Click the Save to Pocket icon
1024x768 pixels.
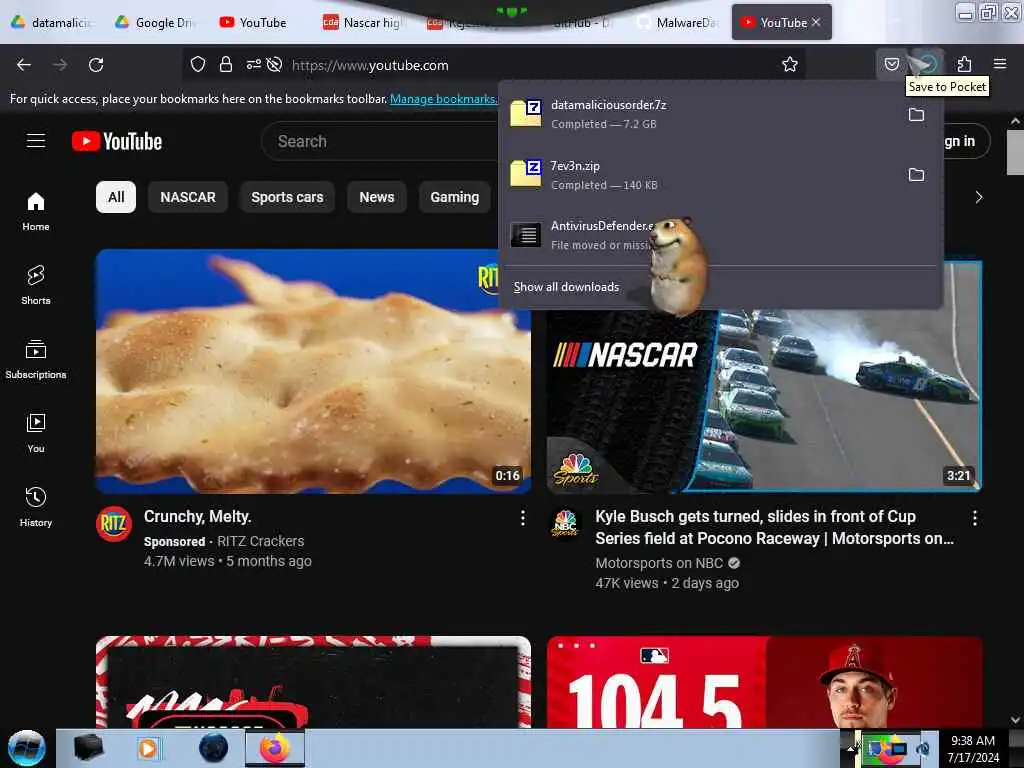point(891,64)
